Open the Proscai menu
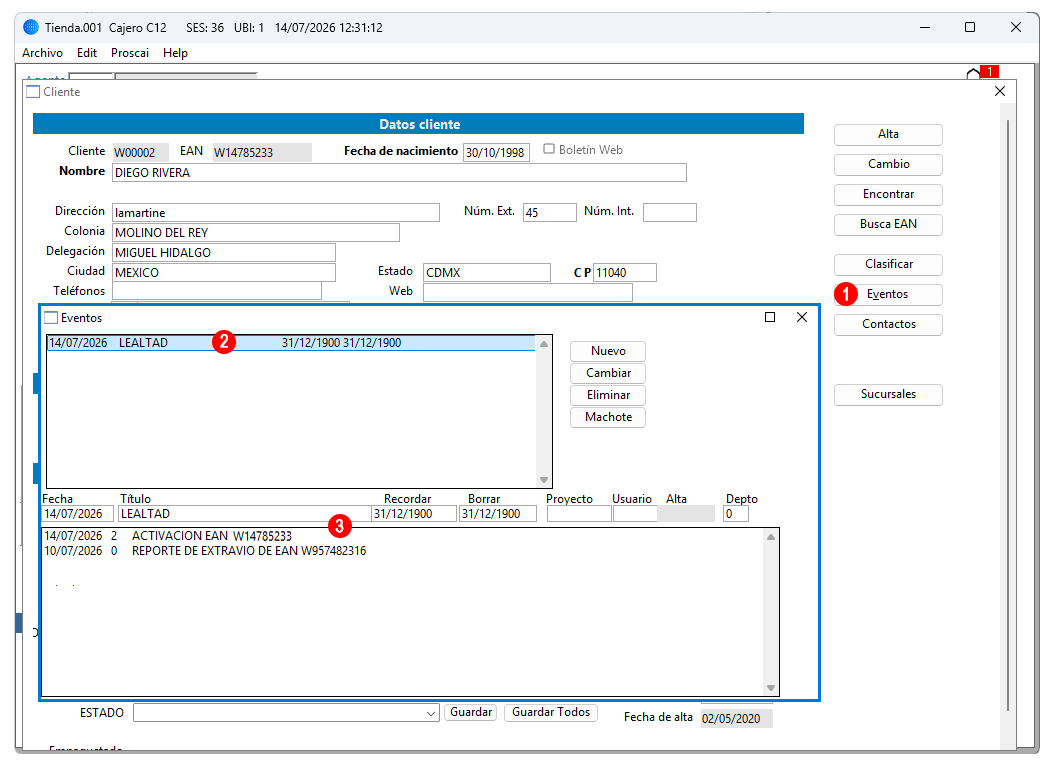1055x765 pixels. pos(130,52)
